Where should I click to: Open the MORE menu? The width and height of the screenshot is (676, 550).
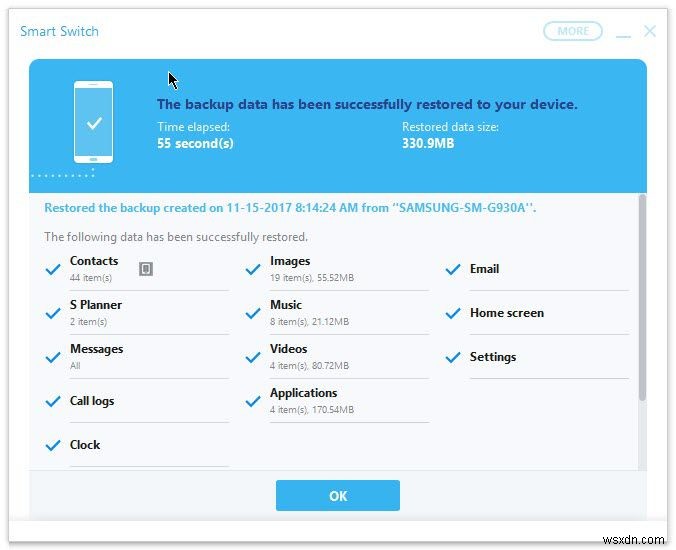click(x=573, y=31)
